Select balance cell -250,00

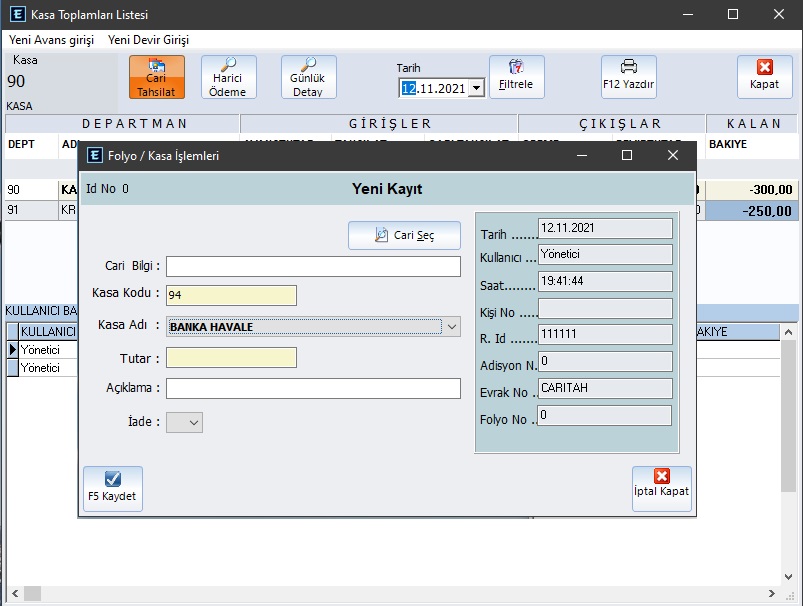(752, 211)
